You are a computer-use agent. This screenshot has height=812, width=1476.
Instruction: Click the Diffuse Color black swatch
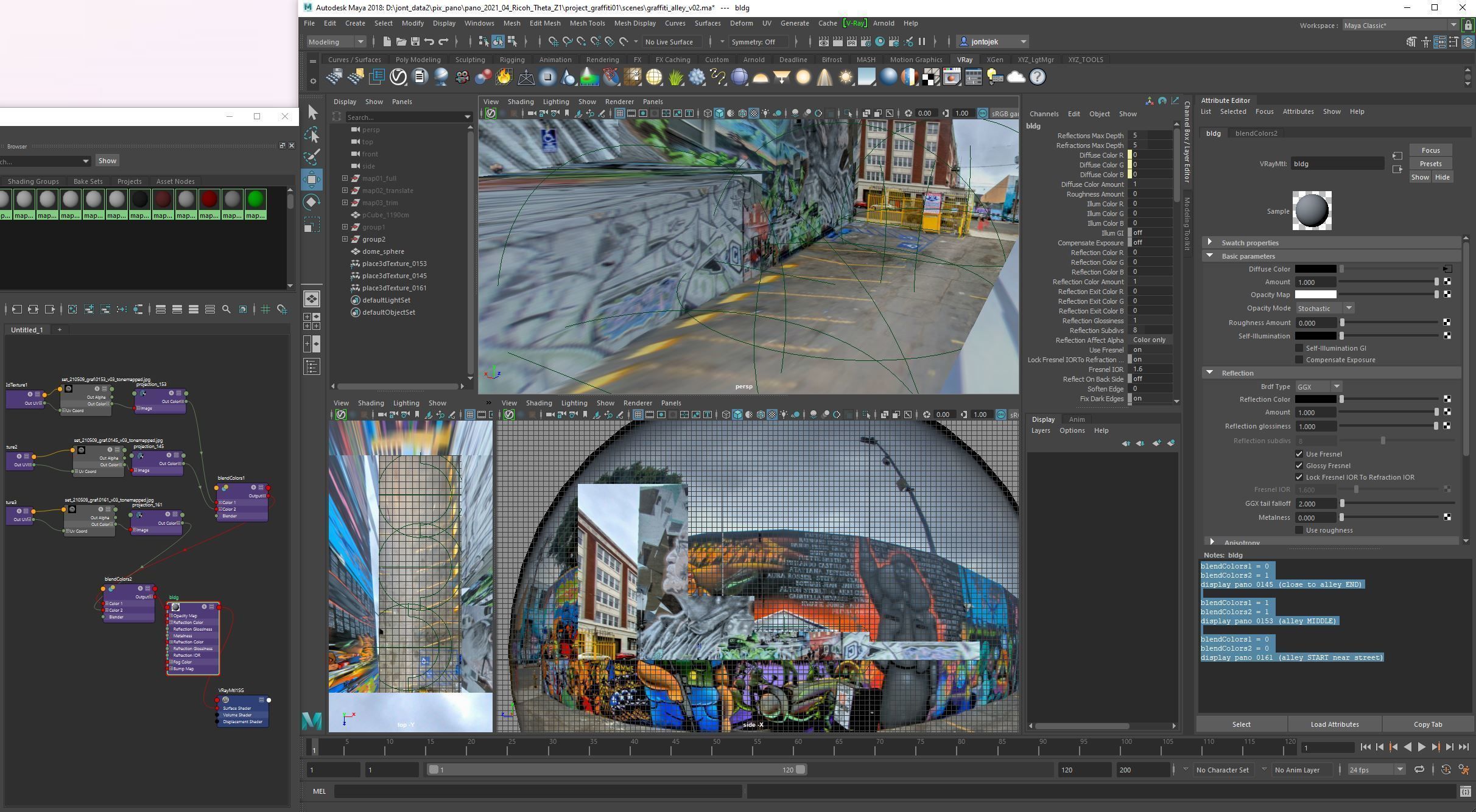pyautogui.click(x=1315, y=269)
